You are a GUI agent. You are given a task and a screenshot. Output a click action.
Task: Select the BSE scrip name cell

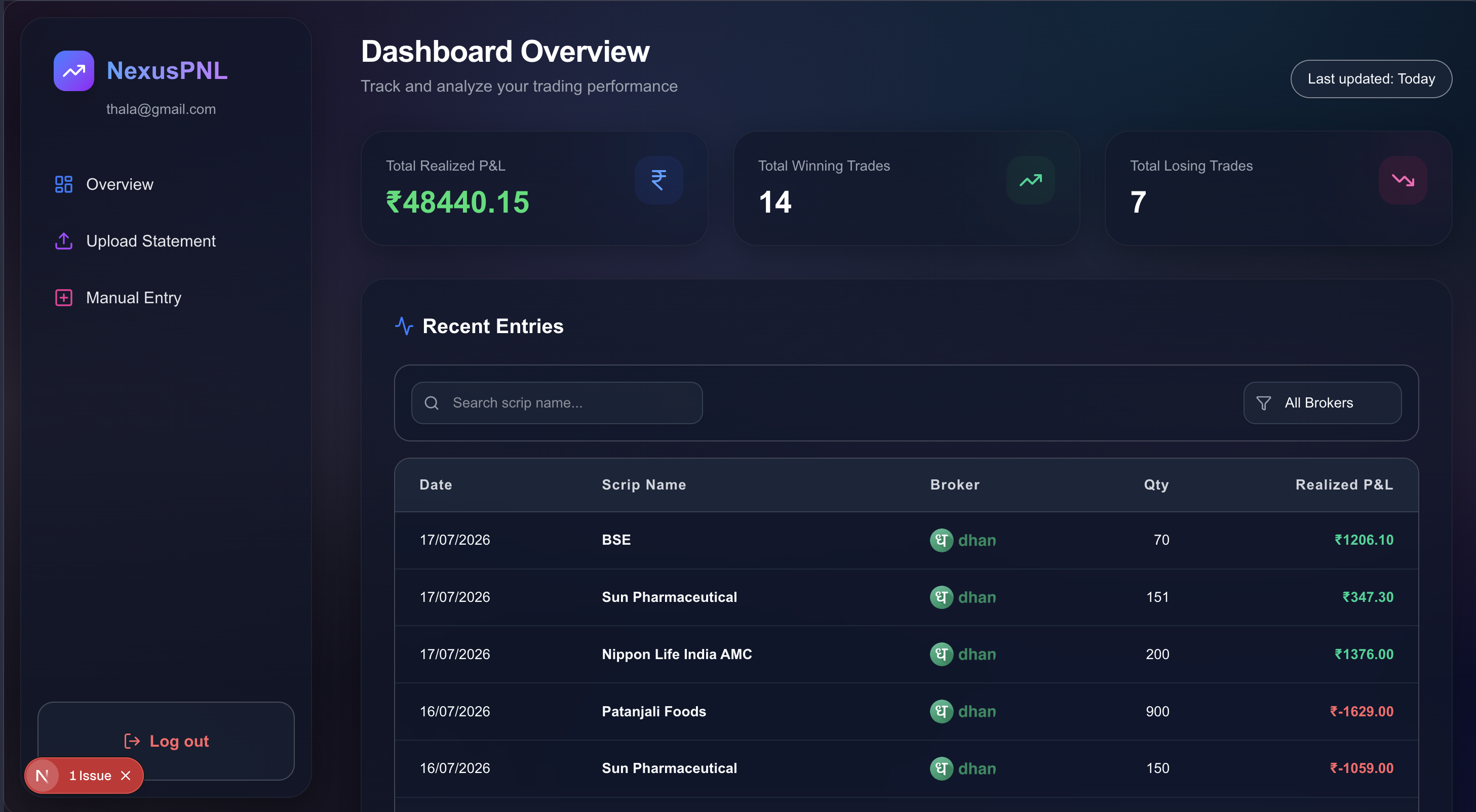(616, 540)
